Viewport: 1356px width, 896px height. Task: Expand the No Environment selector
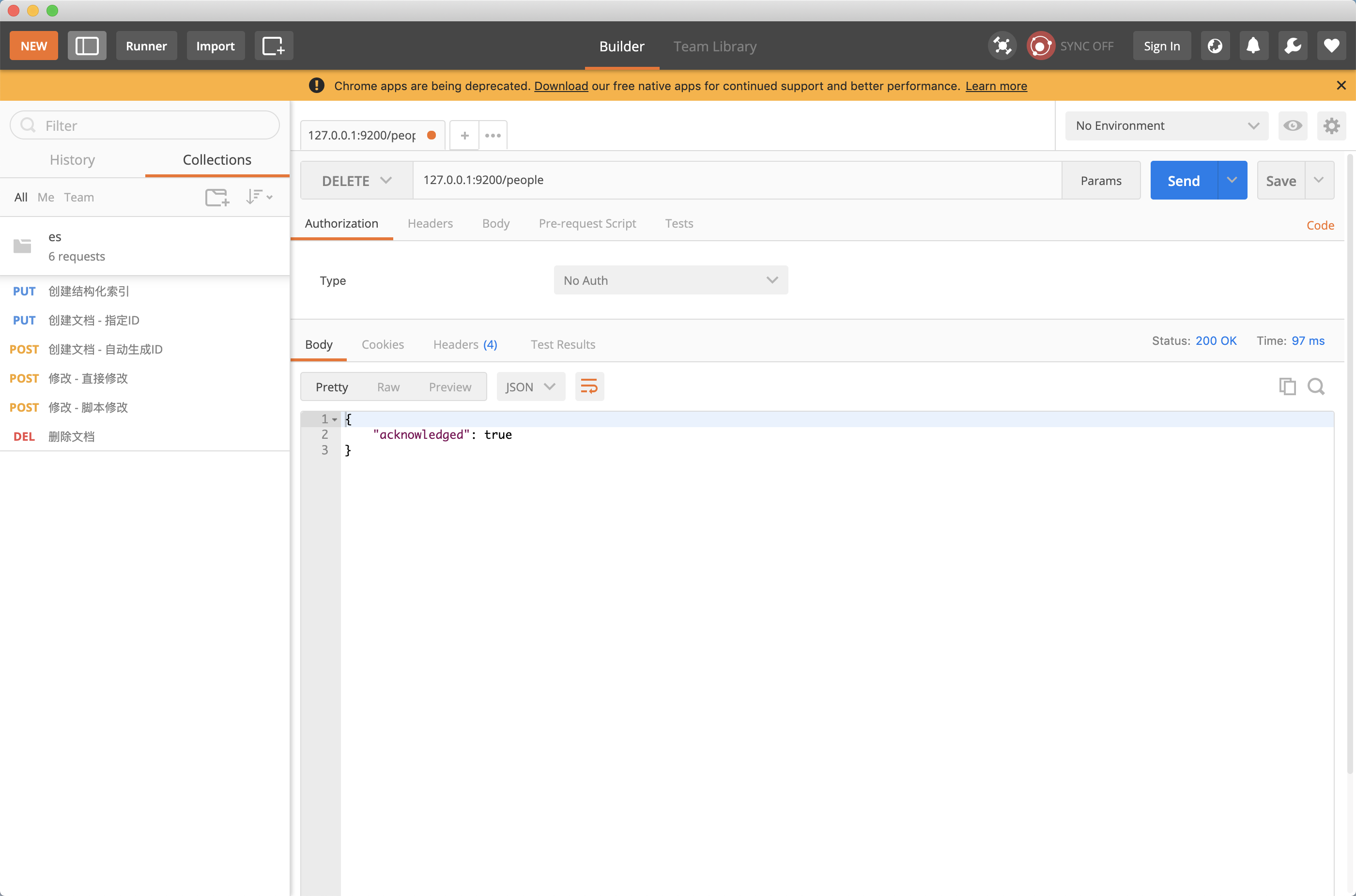[x=1166, y=126]
